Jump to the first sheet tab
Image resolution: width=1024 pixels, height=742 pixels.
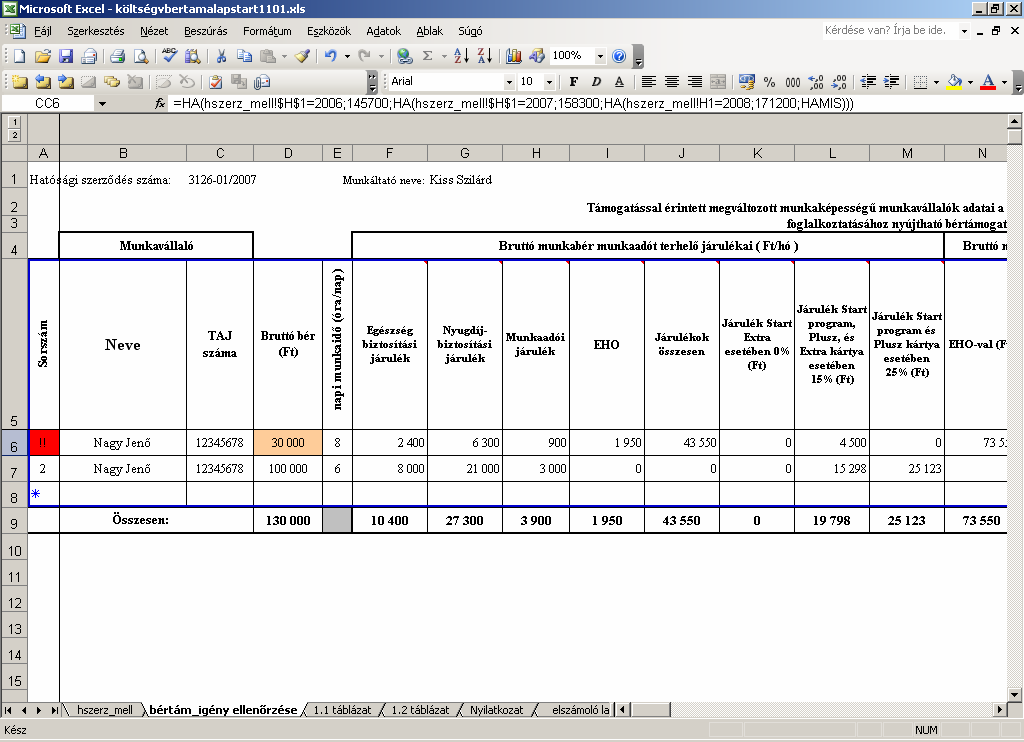pyautogui.click(x=8, y=710)
